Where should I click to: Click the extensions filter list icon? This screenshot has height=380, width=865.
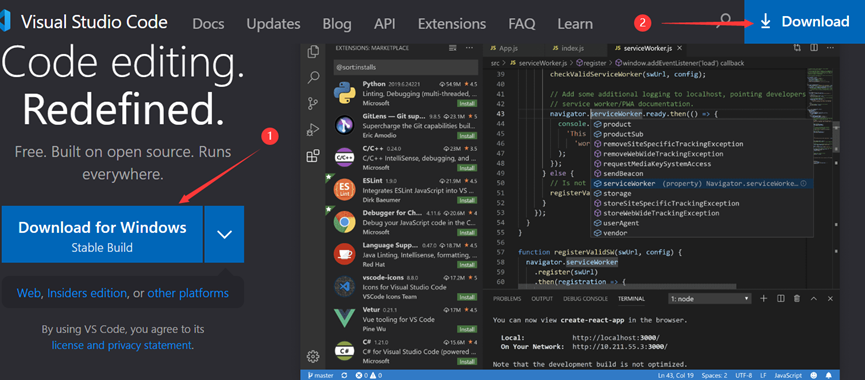(x=453, y=48)
